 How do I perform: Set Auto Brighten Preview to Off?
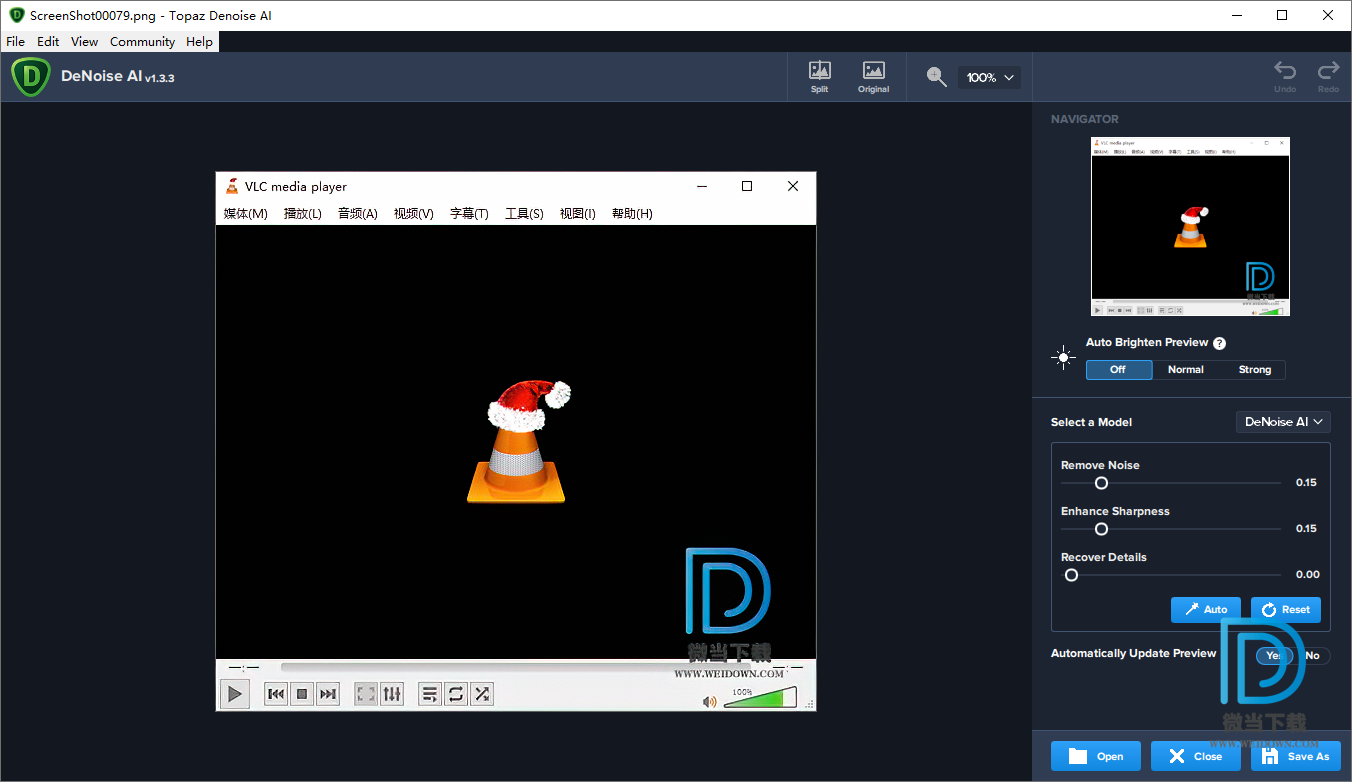(1118, 370)
